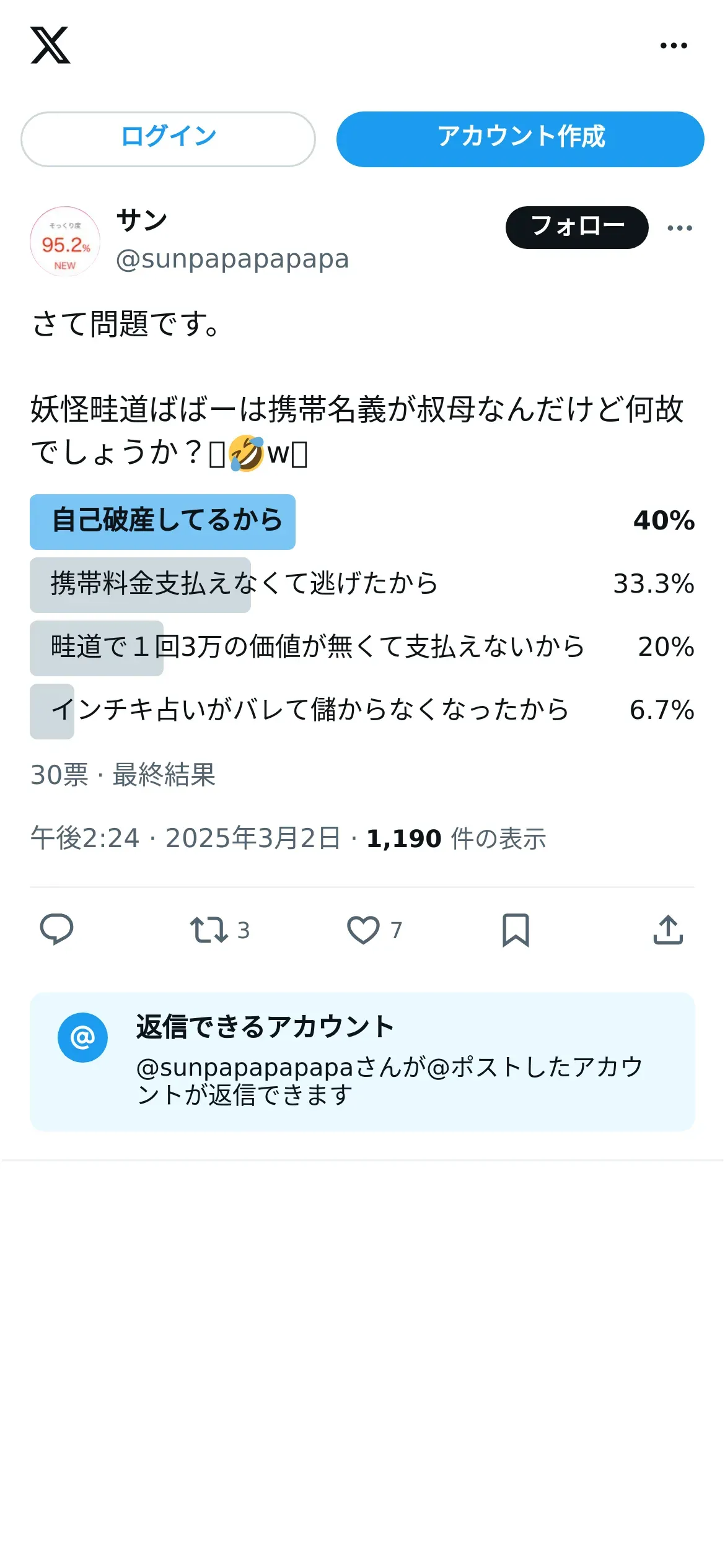Click the share upload icon

pyautogui.click(x=668, y=930)
